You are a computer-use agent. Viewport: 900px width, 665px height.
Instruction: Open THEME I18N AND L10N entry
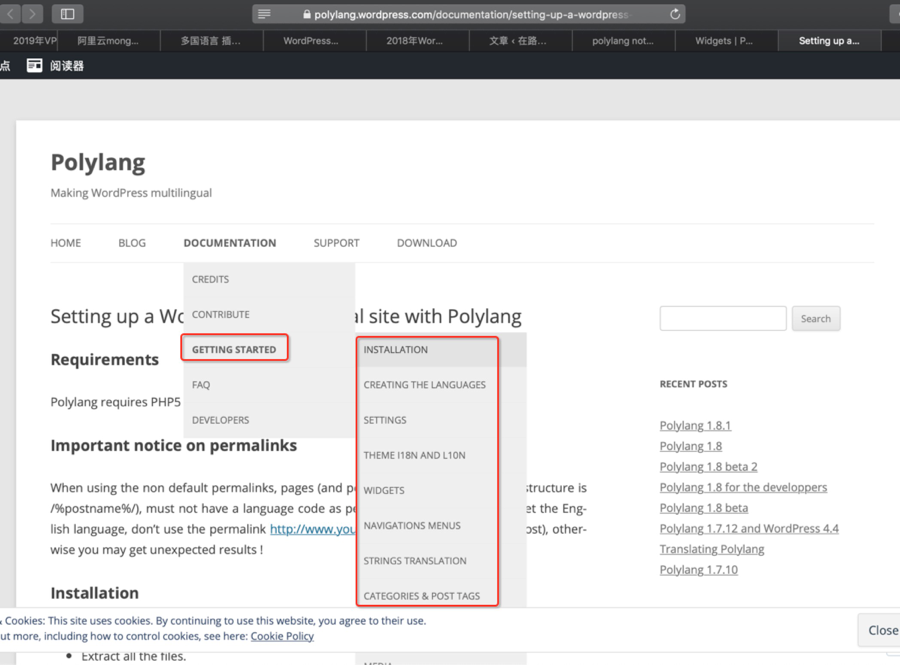pyautogui.click(x=441, y=455)
